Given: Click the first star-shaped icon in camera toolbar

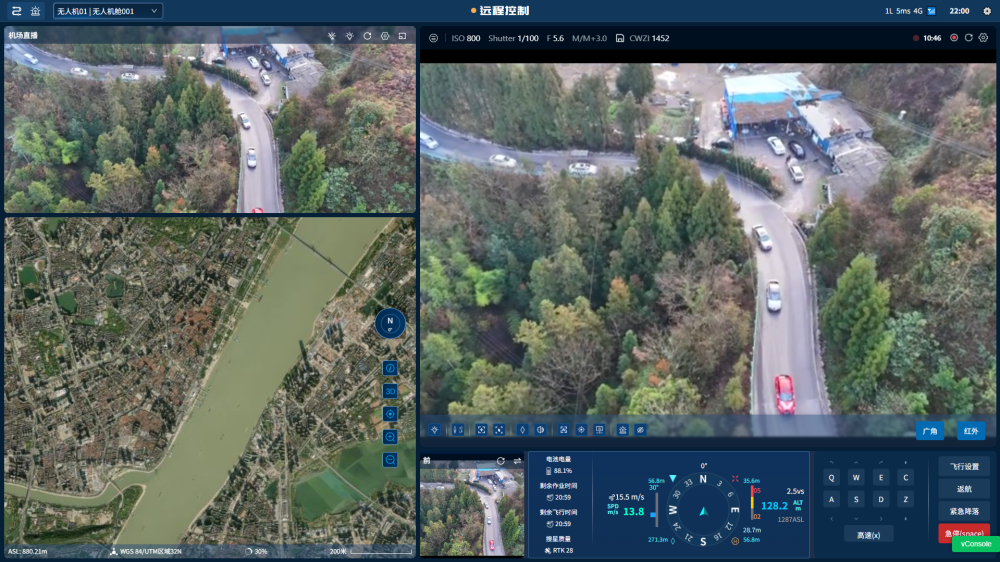Looking at the screenshot, I should [435, 430].
